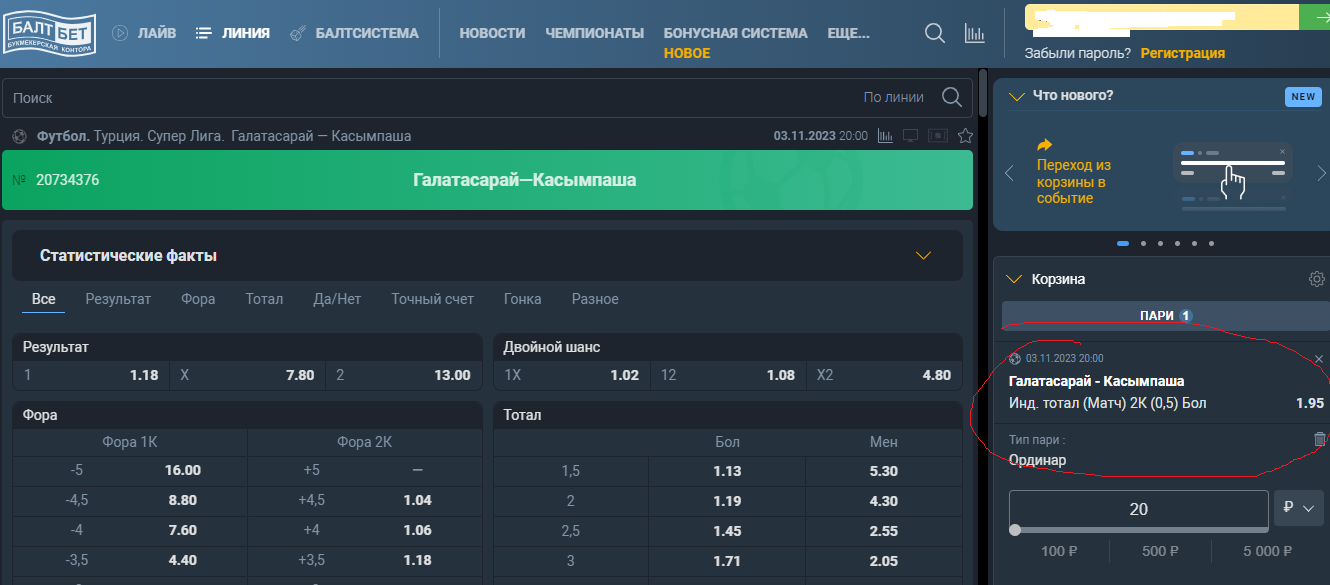This screenshot has width=1330, height=585.
Task: Collapse the Корзина panel
Action: (x=1016, y=279)
